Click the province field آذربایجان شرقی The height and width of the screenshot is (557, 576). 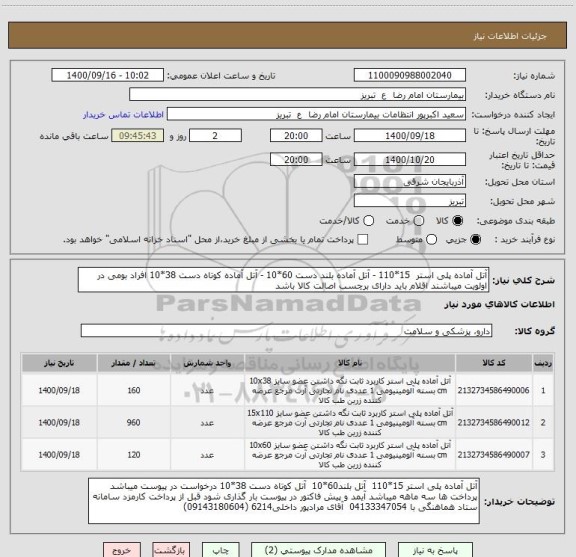pyautogui.click(x=410, y=182)
